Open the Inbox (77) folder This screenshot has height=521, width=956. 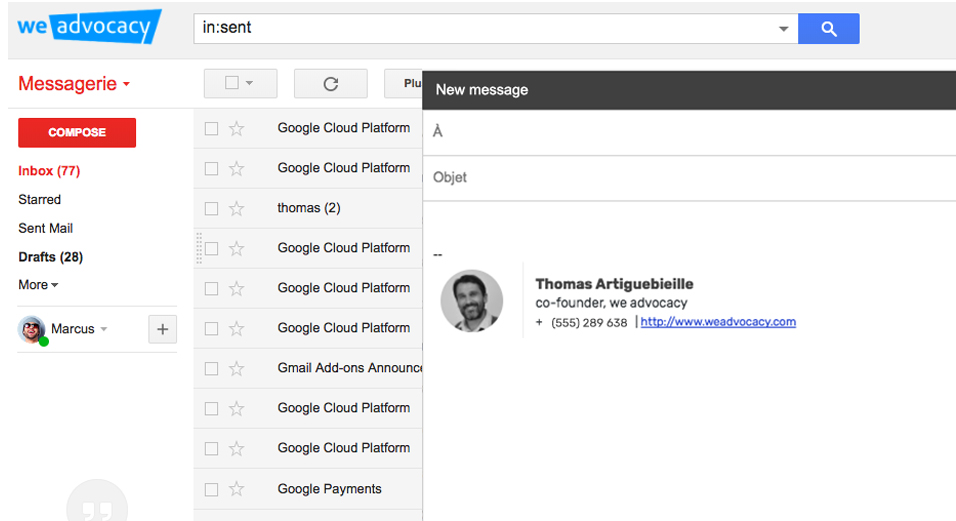49,171
